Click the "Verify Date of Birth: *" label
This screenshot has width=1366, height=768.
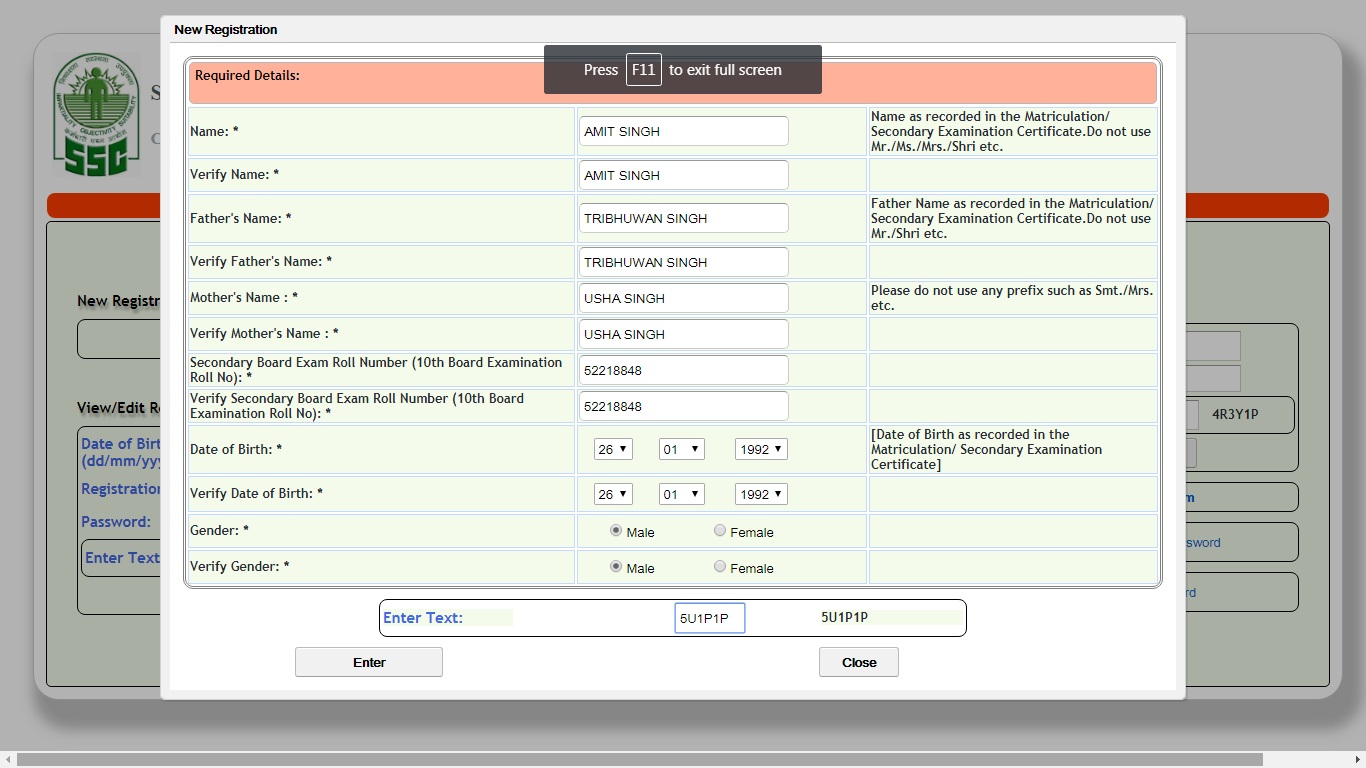pyautogui.click(x=256, y=494)
